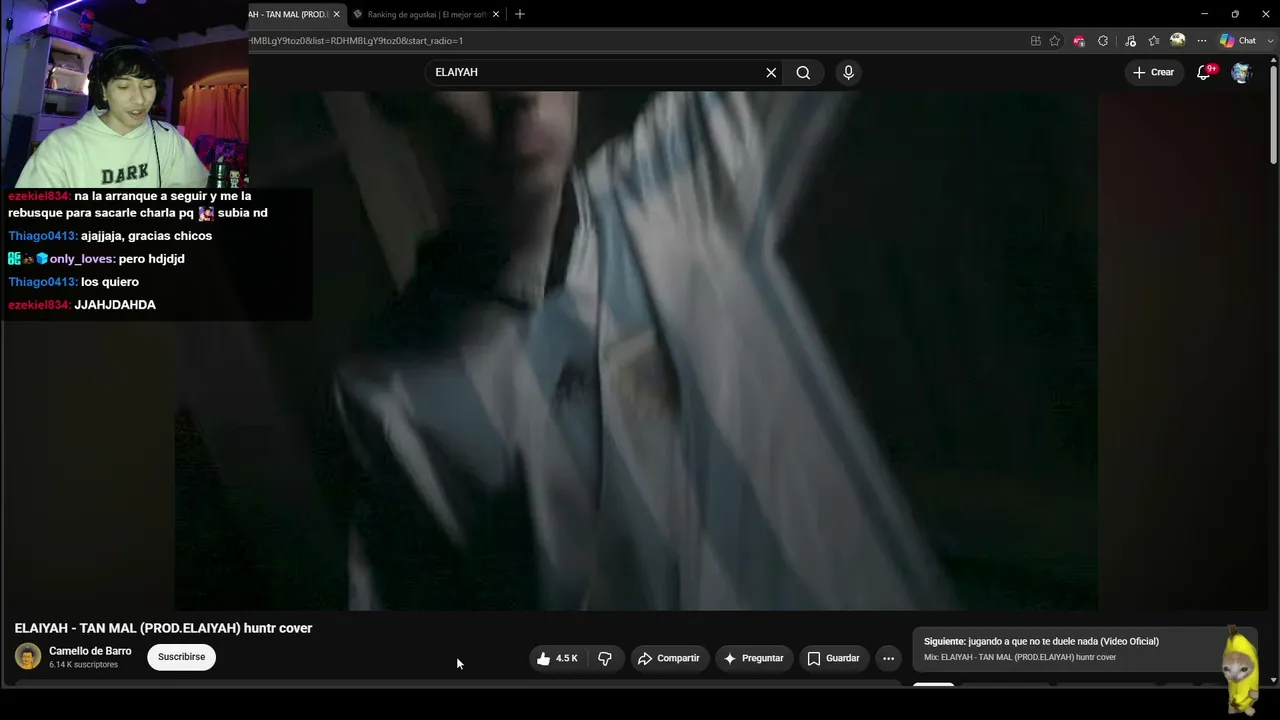This screenshot has width=1280, height=720.
Task: Open browser split-screen apps icon in address bar
Action: tap(1036, 41)
